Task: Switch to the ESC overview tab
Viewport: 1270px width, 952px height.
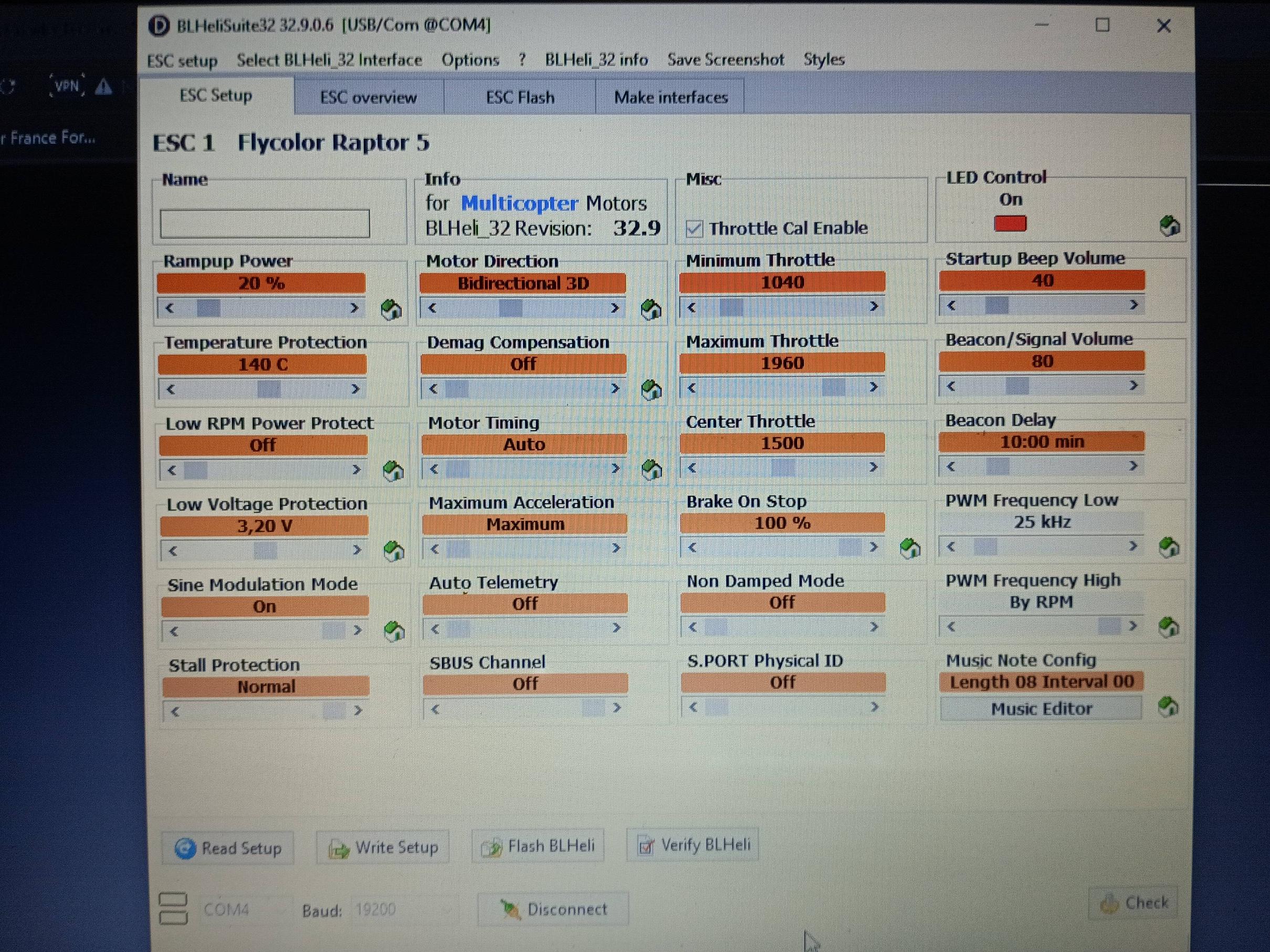Action: (x=369, y=97)
